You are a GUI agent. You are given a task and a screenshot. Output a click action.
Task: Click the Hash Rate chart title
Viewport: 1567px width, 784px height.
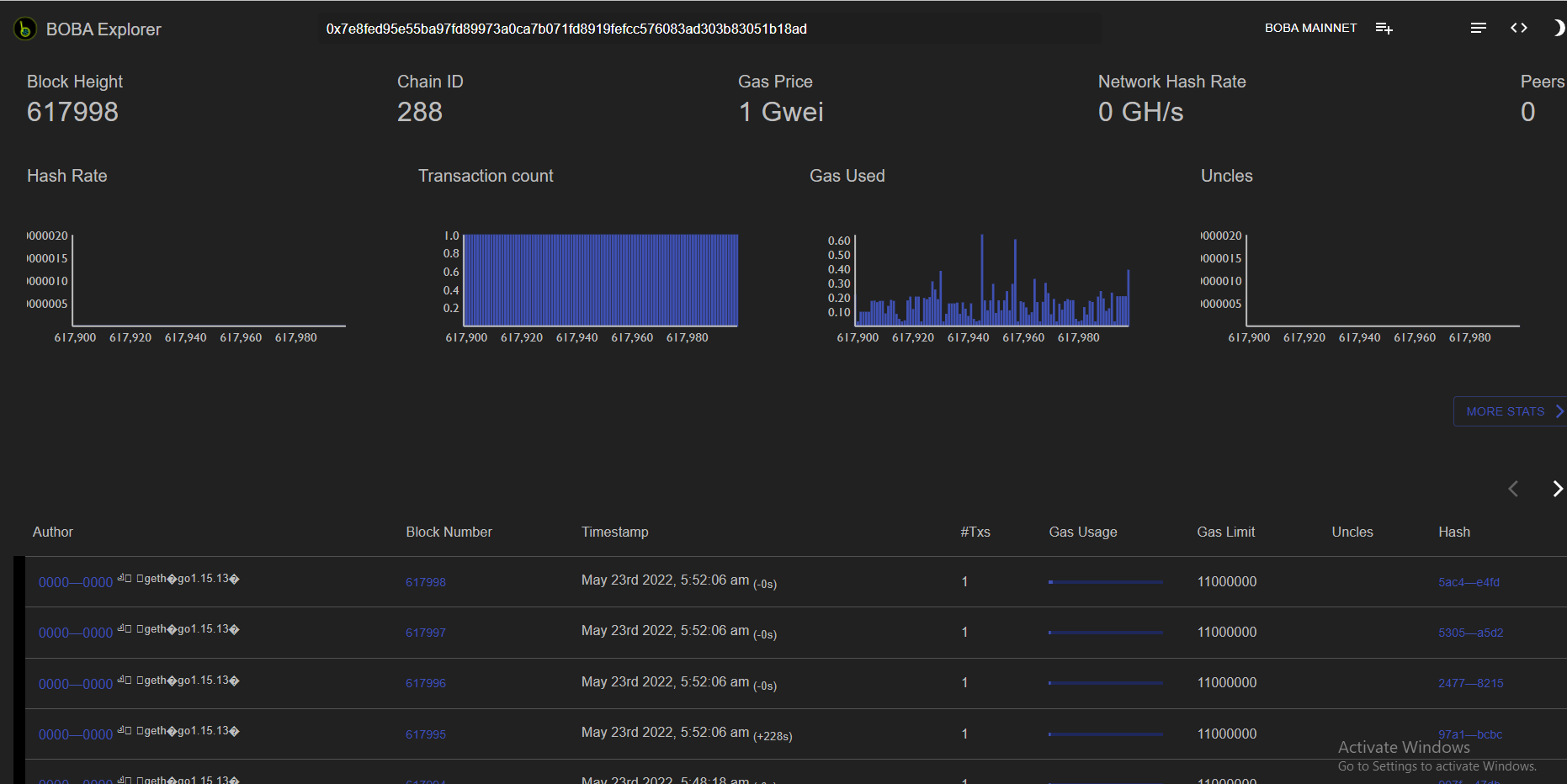pyautogui.click(x=67, y=176)
